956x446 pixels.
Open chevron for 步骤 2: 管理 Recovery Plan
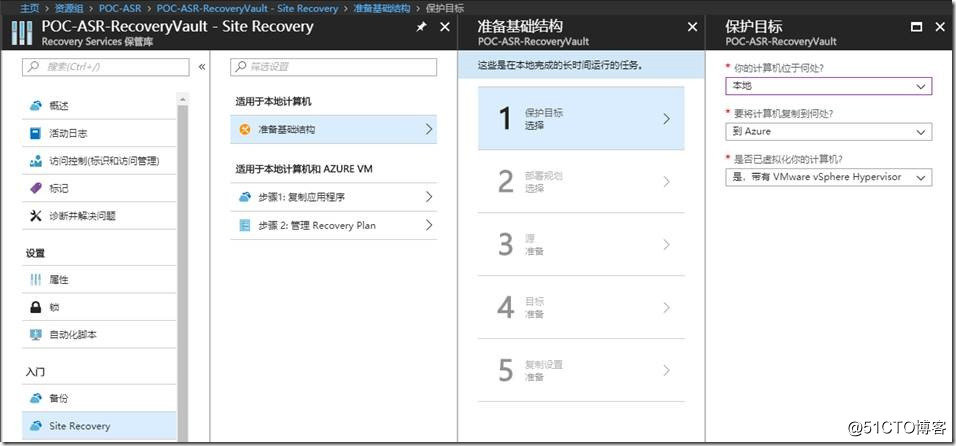pos(429,225)
